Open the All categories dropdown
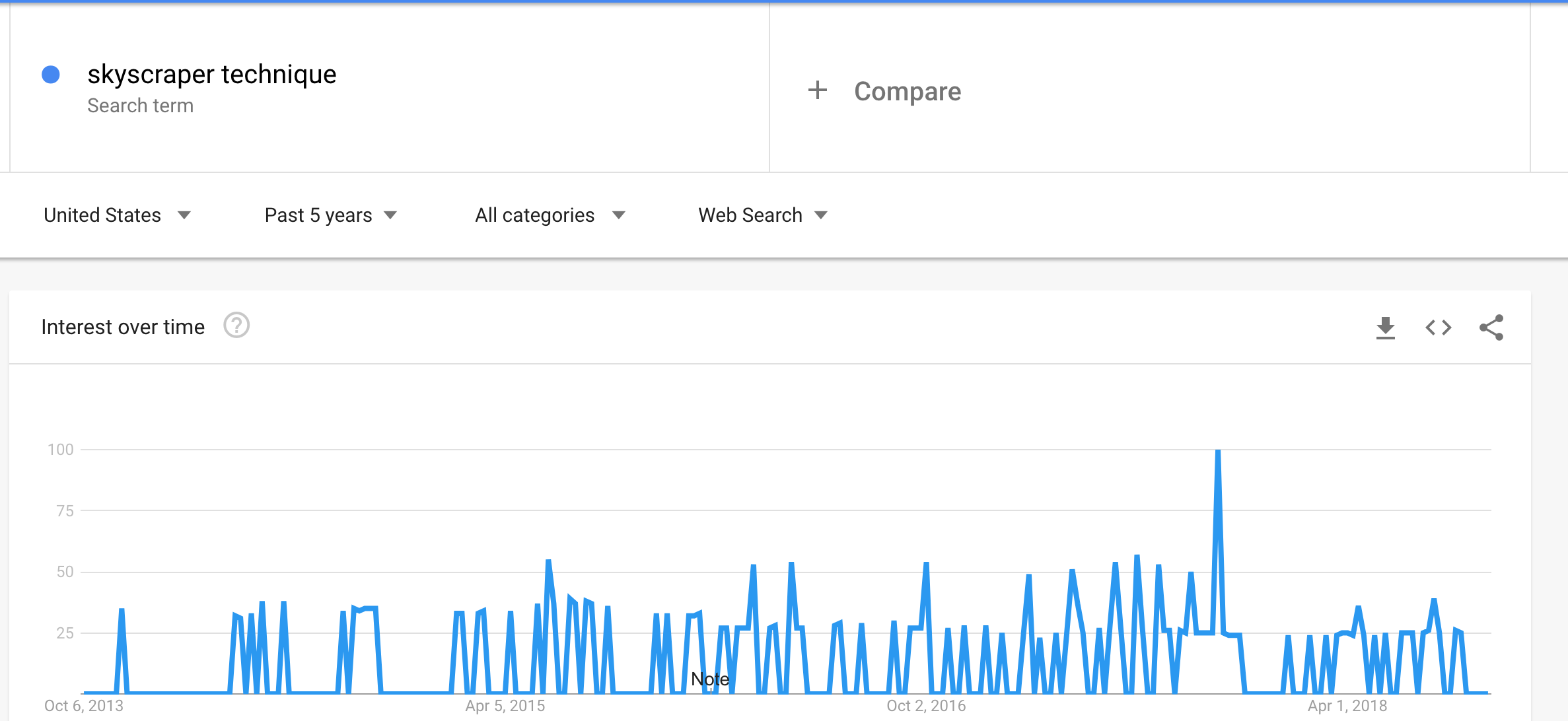 point(550,215)
